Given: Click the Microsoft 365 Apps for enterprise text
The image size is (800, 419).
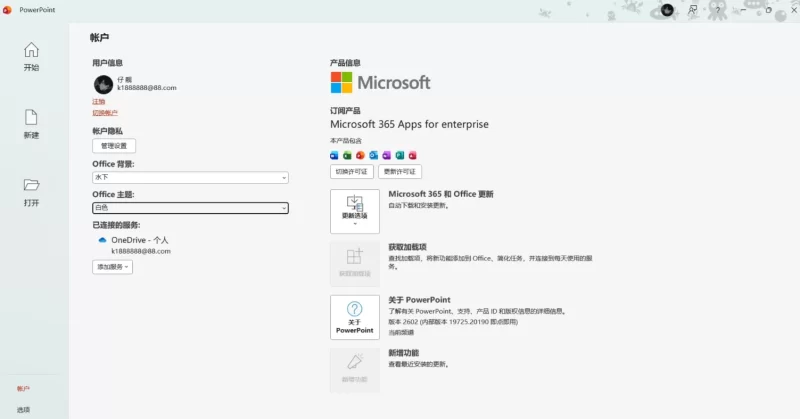Looking at the screenshot, I should point(409,124).
